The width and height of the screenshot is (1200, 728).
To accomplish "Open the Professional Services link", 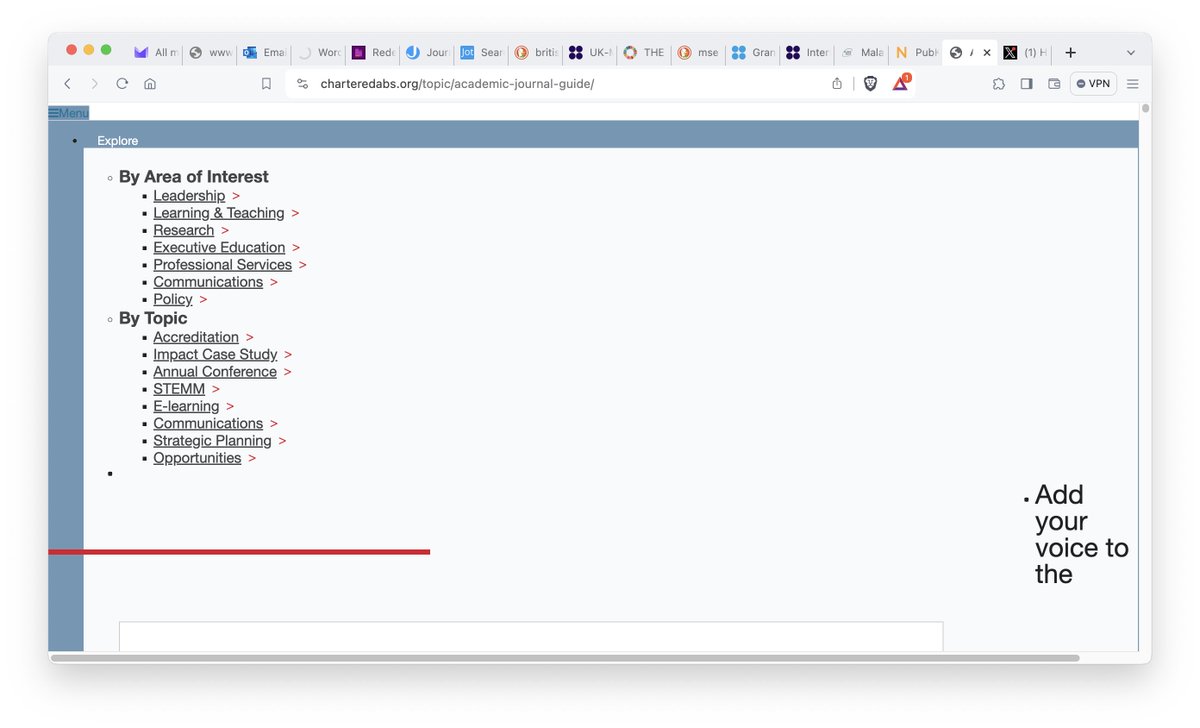I will pos(222,265).
